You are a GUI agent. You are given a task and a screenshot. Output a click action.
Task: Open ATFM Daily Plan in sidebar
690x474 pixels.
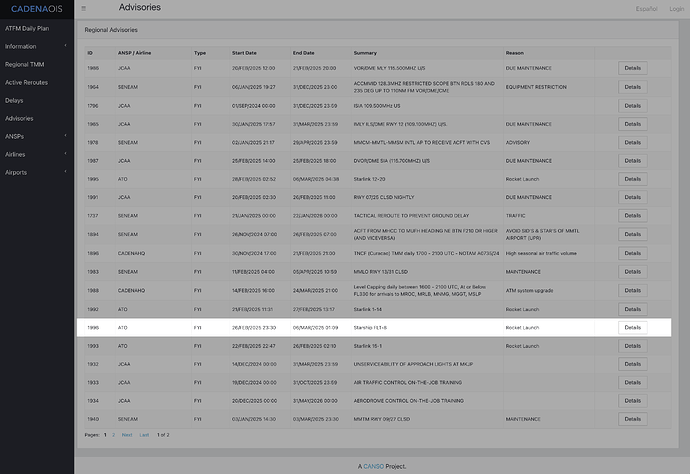coord(27,28)
